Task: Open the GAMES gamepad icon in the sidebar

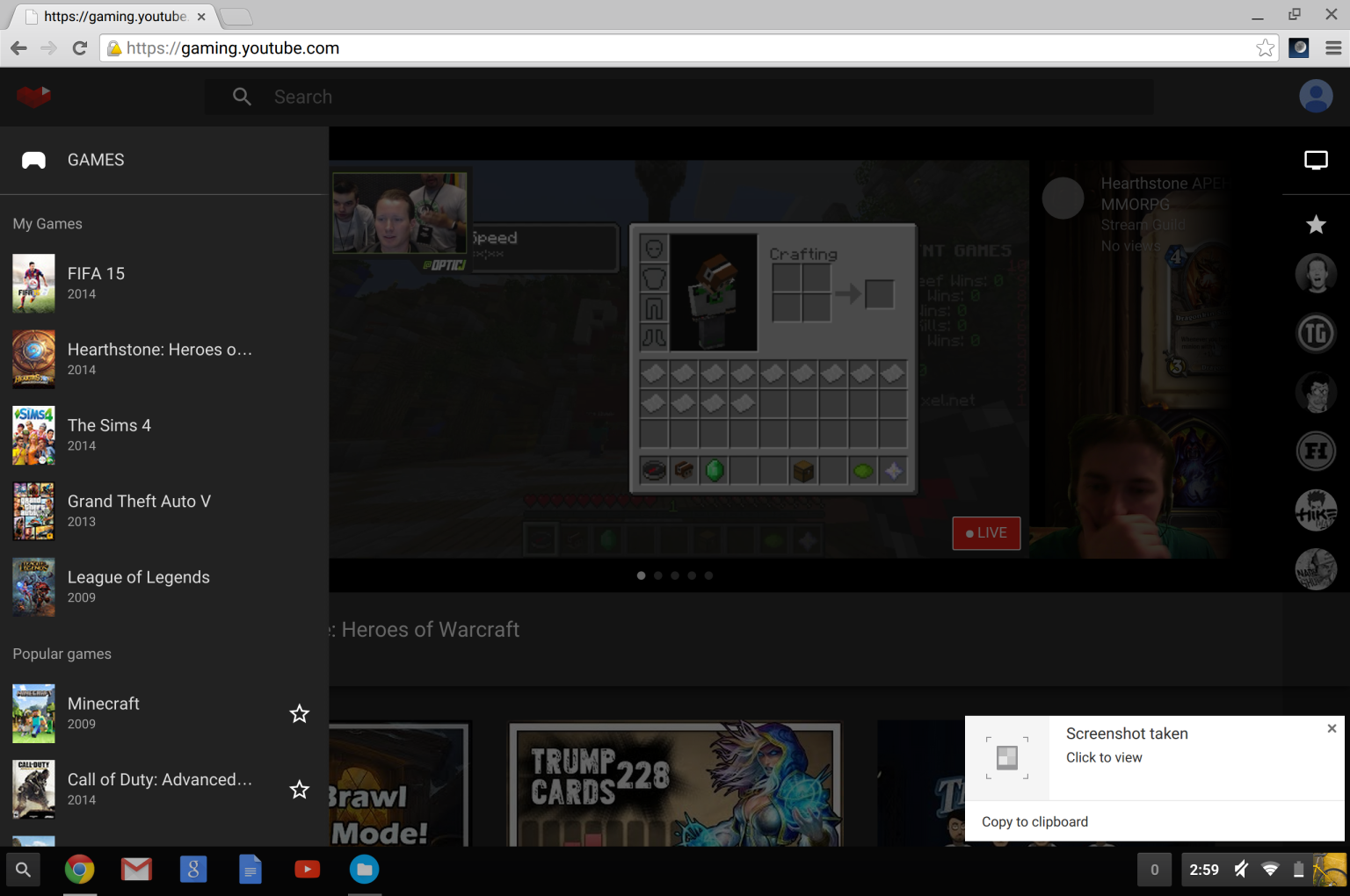Action: click(33, 159)
